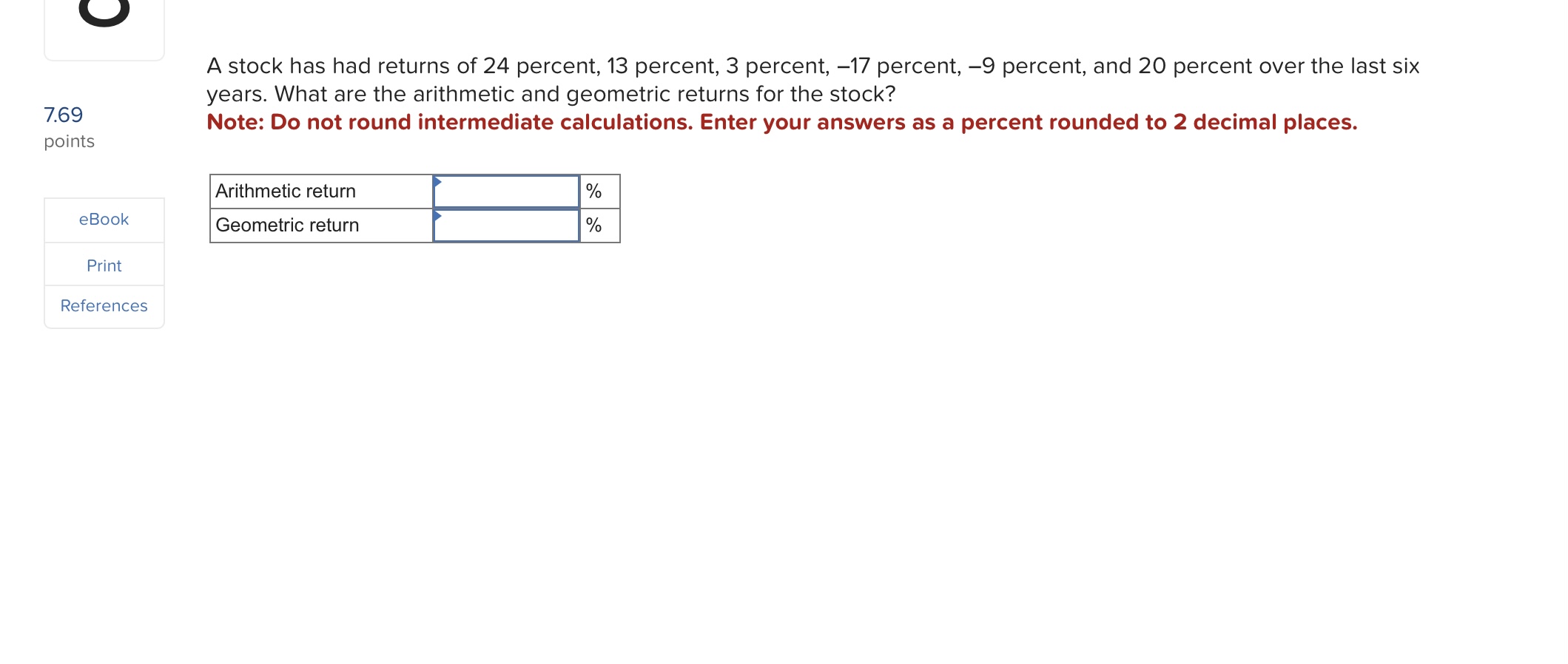The width and height of the screenshot is (1568, 664).
Task: Click blue triangle marker in Arithmetic return field
Action: (437, 181)
